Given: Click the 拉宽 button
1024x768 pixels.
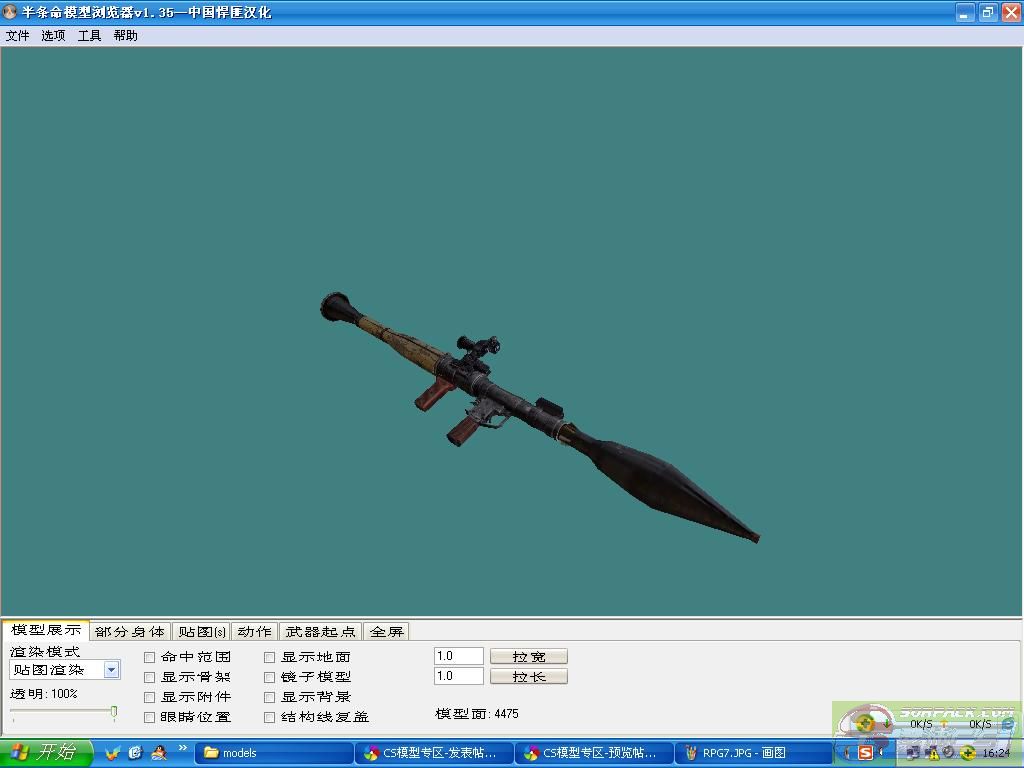Looking at the screenshot, I should click(529, 656).
